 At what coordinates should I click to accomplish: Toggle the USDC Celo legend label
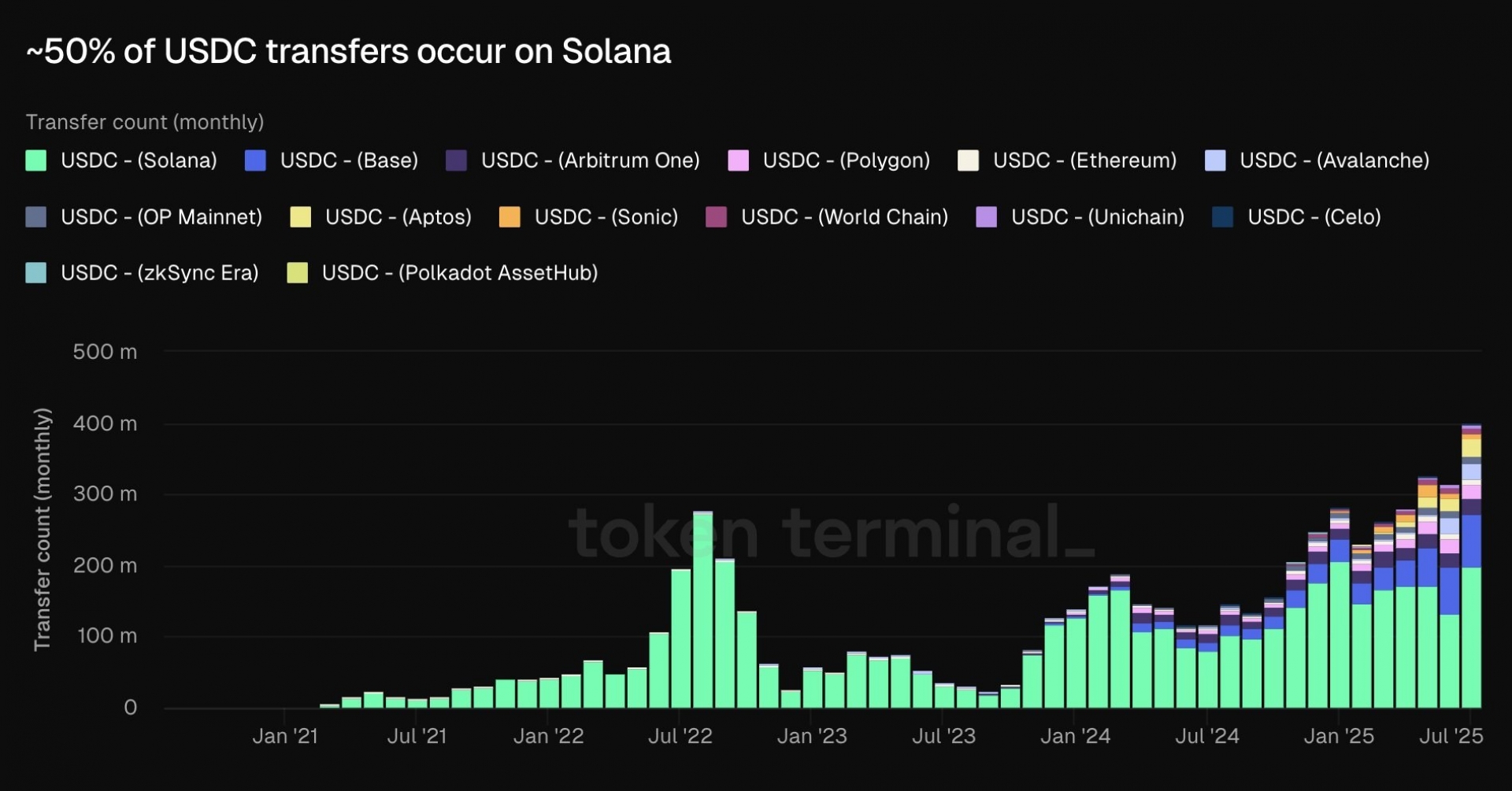point(1314,217)
